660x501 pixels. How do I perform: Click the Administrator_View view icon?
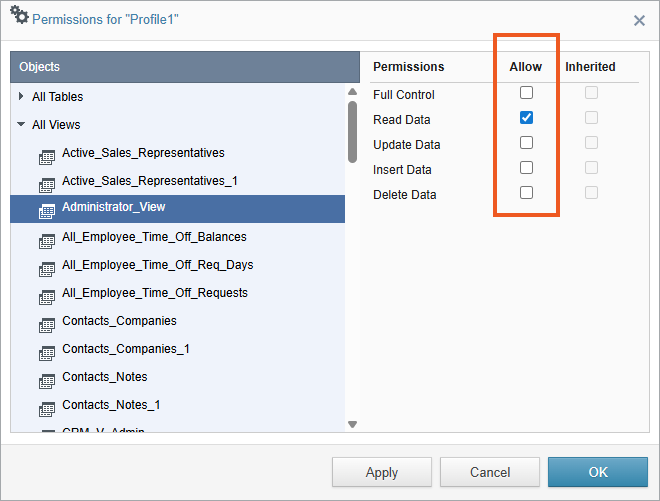(x=47, y=211)
